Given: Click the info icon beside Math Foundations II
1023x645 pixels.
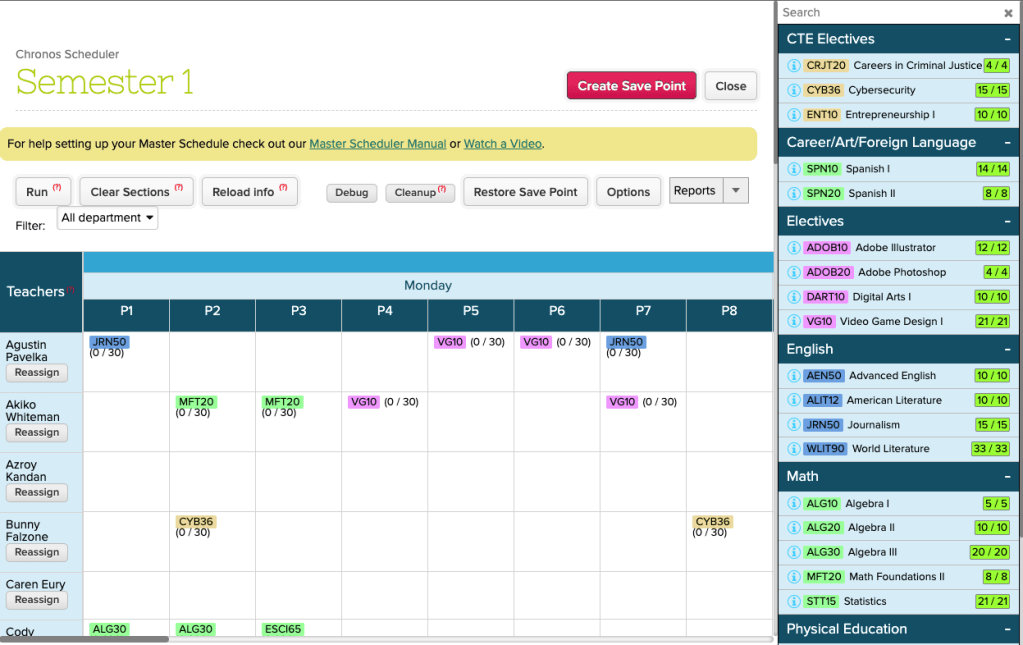Looking at the screenshot, I should coord(794,576).
